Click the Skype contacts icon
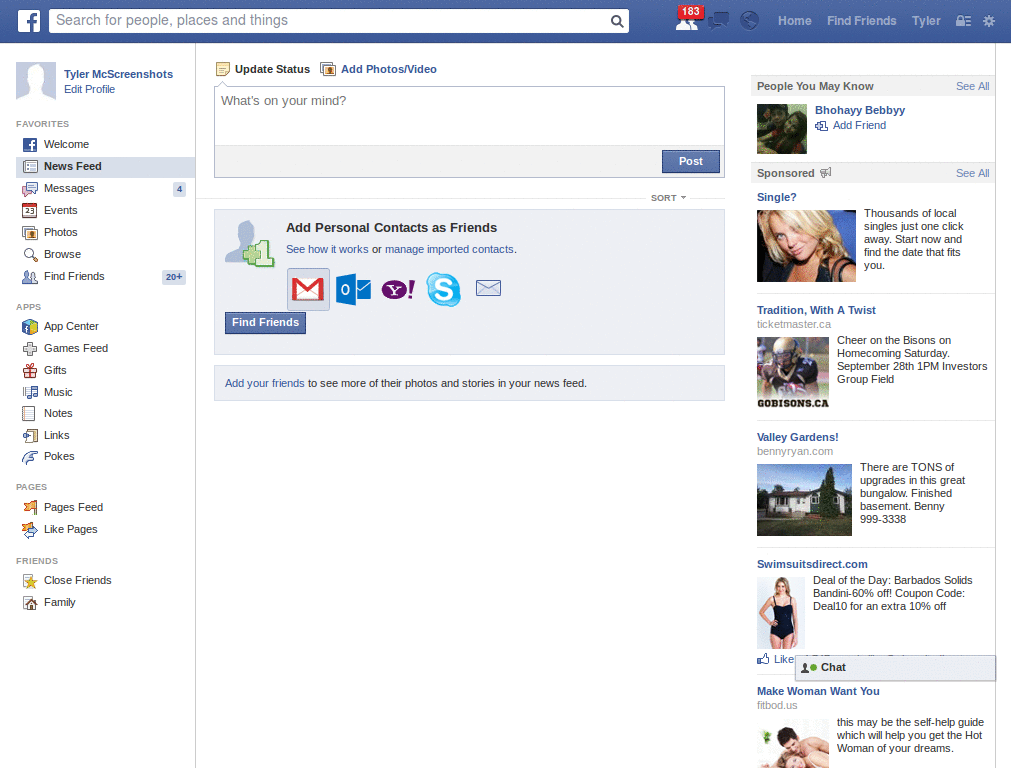Screen dimensions: 1024x768 (x=443, y=289)
